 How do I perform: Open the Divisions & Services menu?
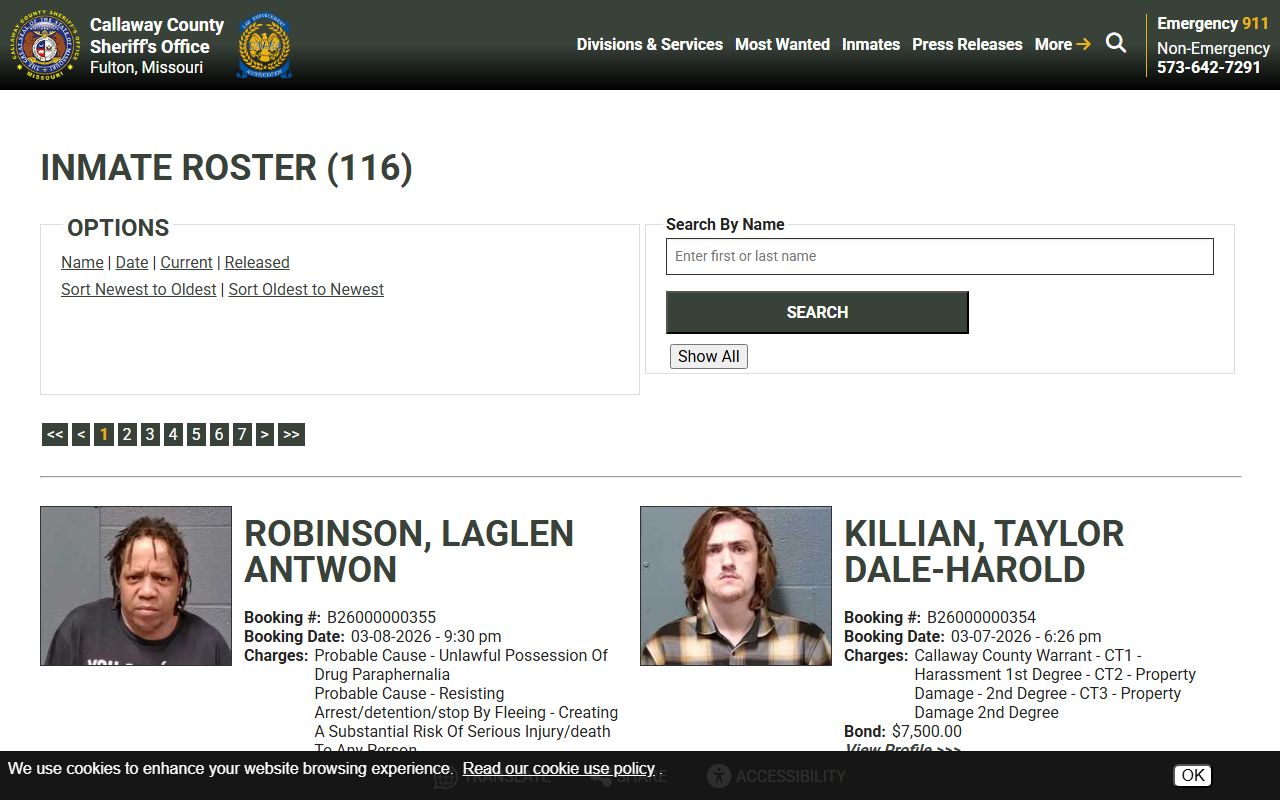(x=650, y=44)
